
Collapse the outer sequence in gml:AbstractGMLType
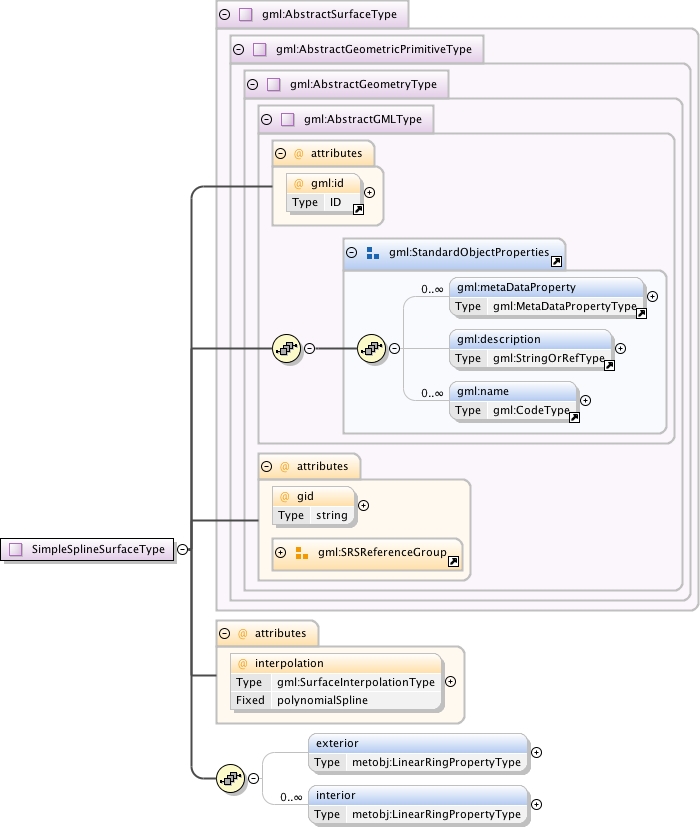310,348
